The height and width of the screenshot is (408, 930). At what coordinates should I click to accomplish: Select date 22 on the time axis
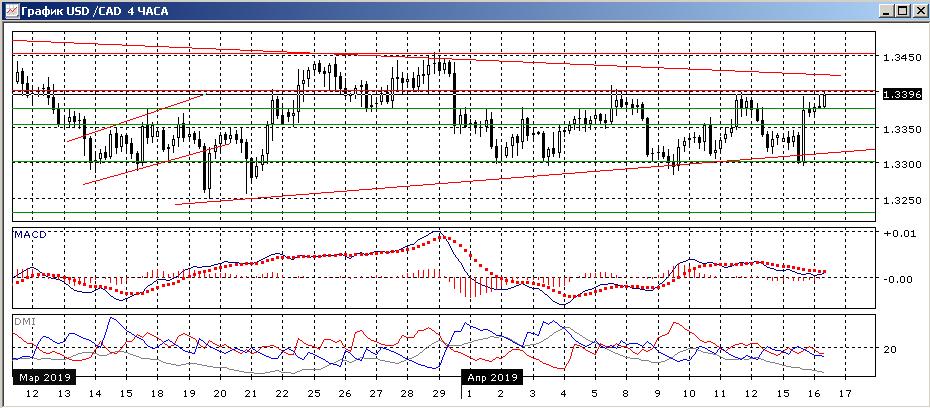click(x=281, y=395)
